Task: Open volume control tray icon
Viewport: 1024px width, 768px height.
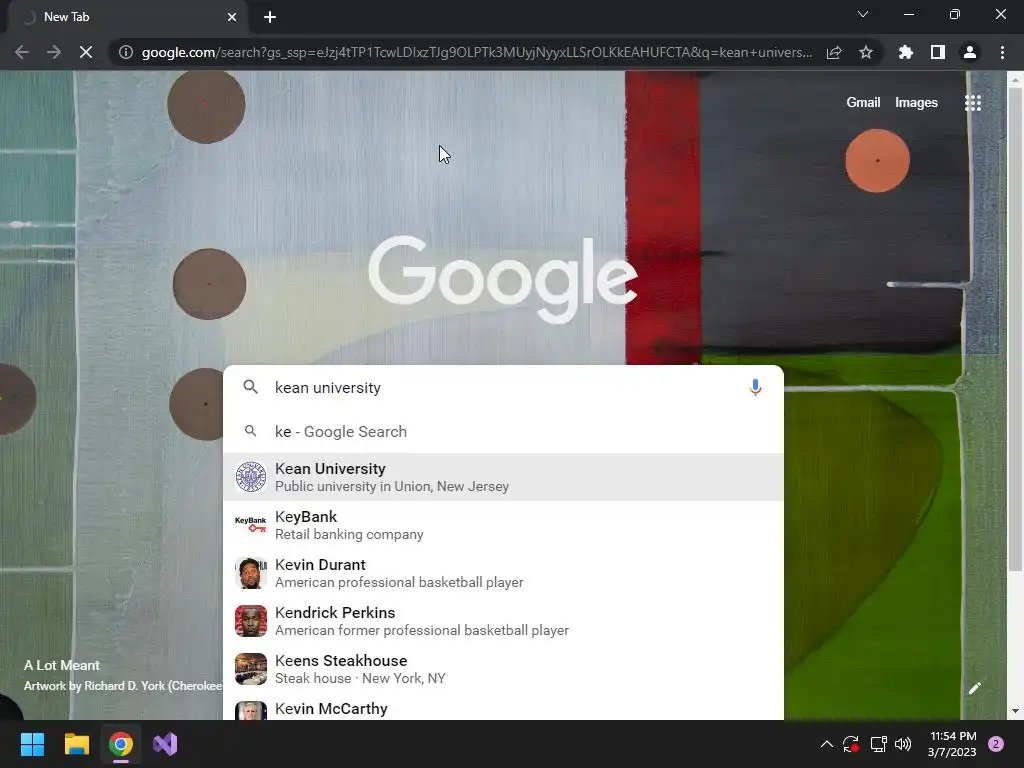Action: [903, 744]
